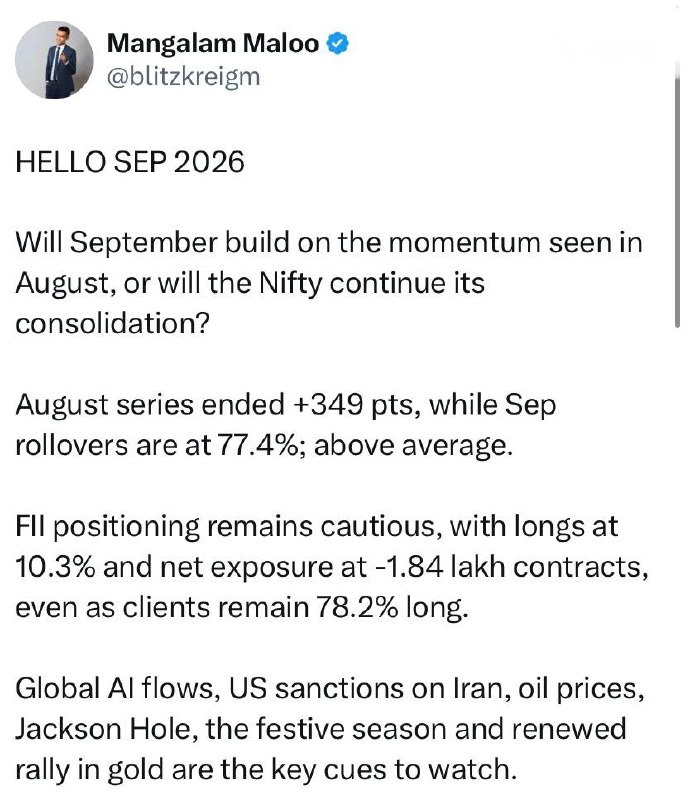Click the scrollbar track below the thumb
Screen dimensions: 685x800
pos(677,561)
